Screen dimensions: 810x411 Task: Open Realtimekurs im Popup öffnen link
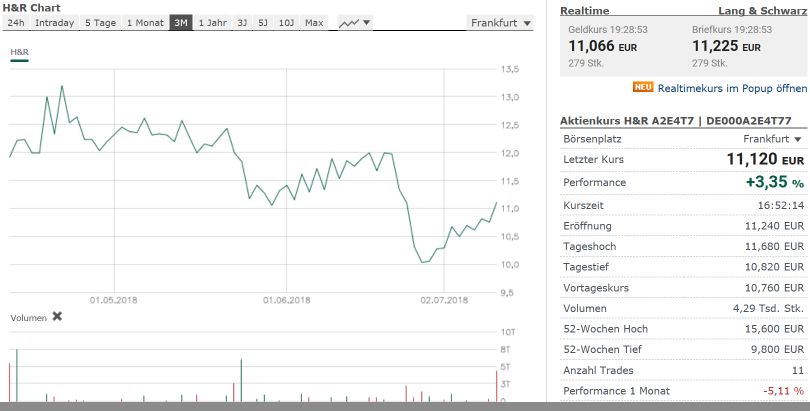coord(731,88)
